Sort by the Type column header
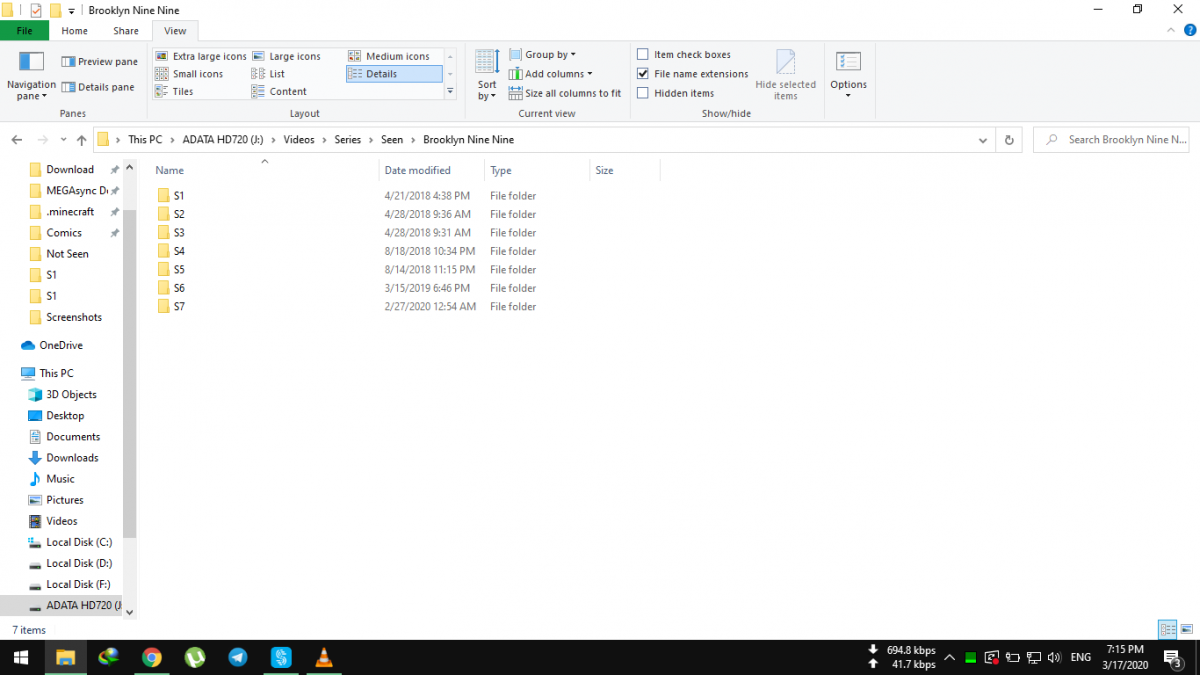The height and width of the screenshot is (675, 1200). click(537, 170)
